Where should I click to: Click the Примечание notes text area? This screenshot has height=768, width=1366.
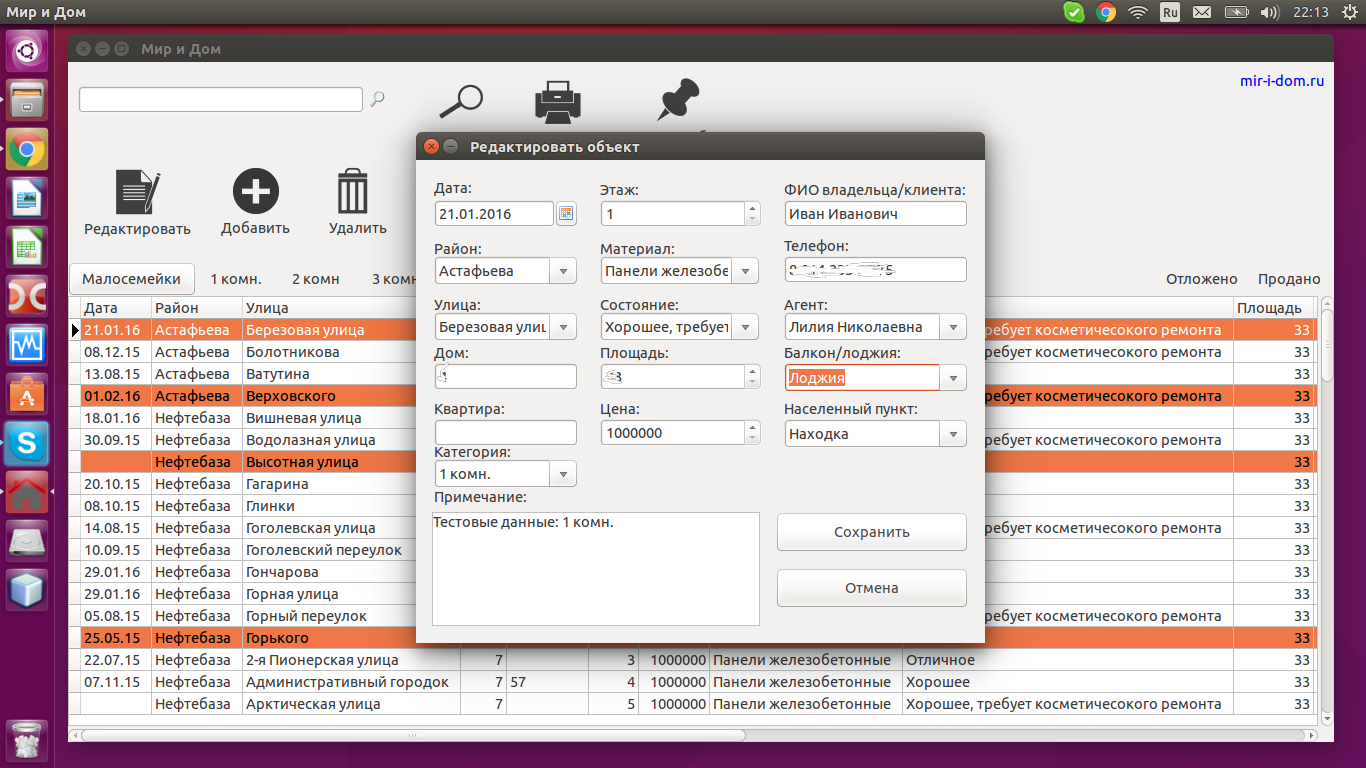click(x=596, y=569)
